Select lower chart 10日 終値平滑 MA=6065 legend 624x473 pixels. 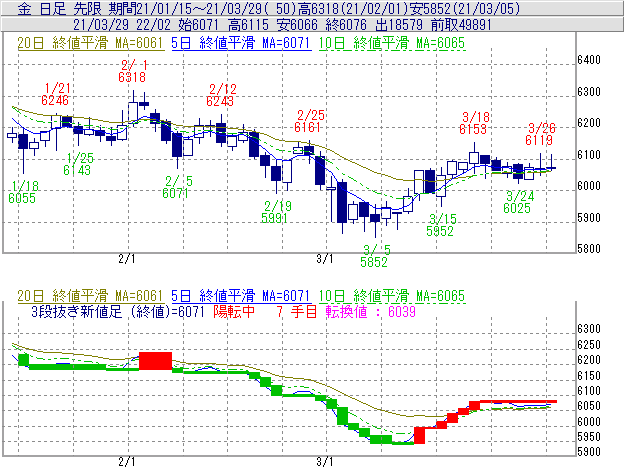coord(392,296)
